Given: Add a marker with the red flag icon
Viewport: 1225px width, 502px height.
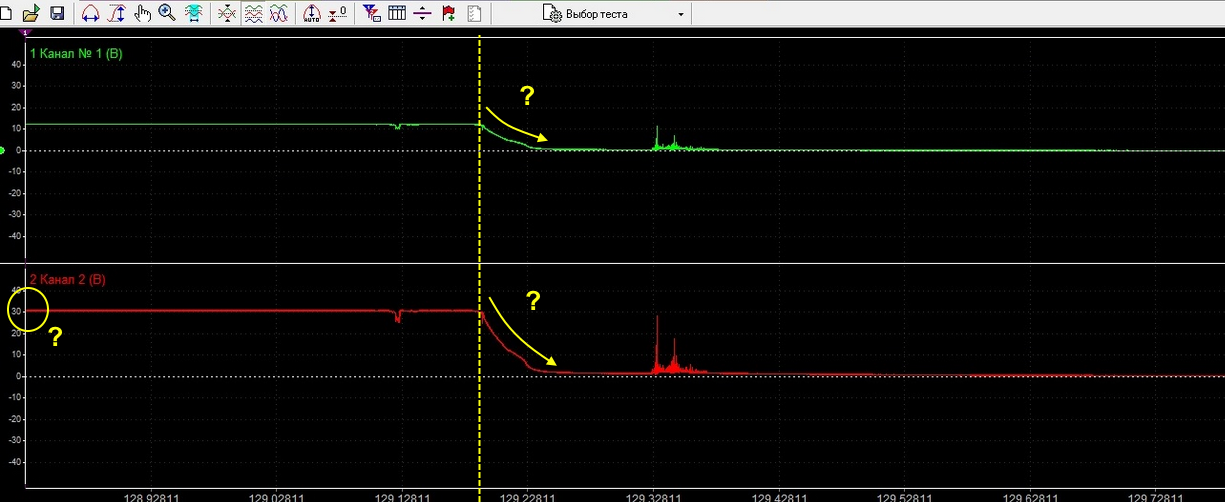Looking at the screenshot, I should (448, 13).
